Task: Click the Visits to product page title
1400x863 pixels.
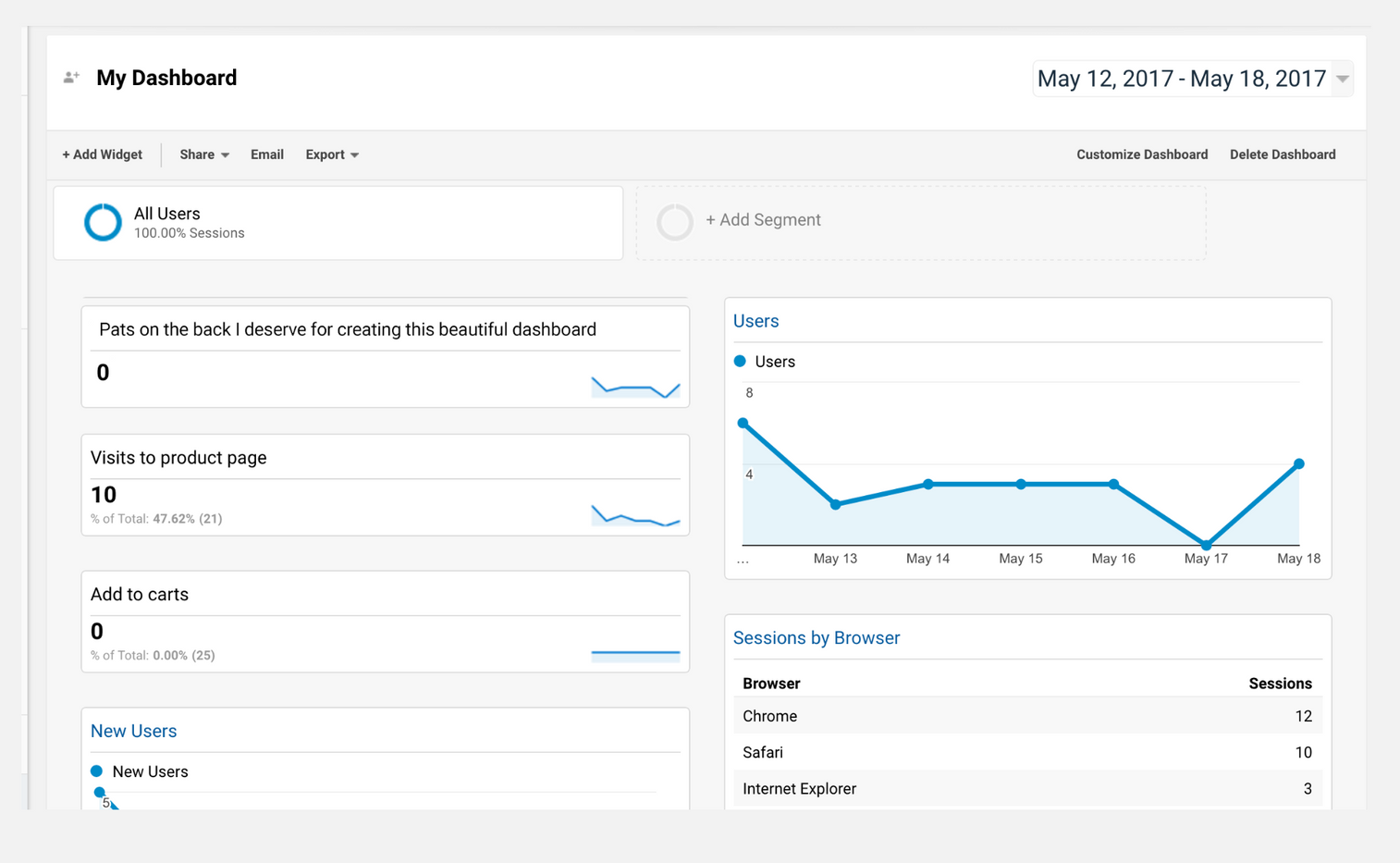Action: click(178, 458)
